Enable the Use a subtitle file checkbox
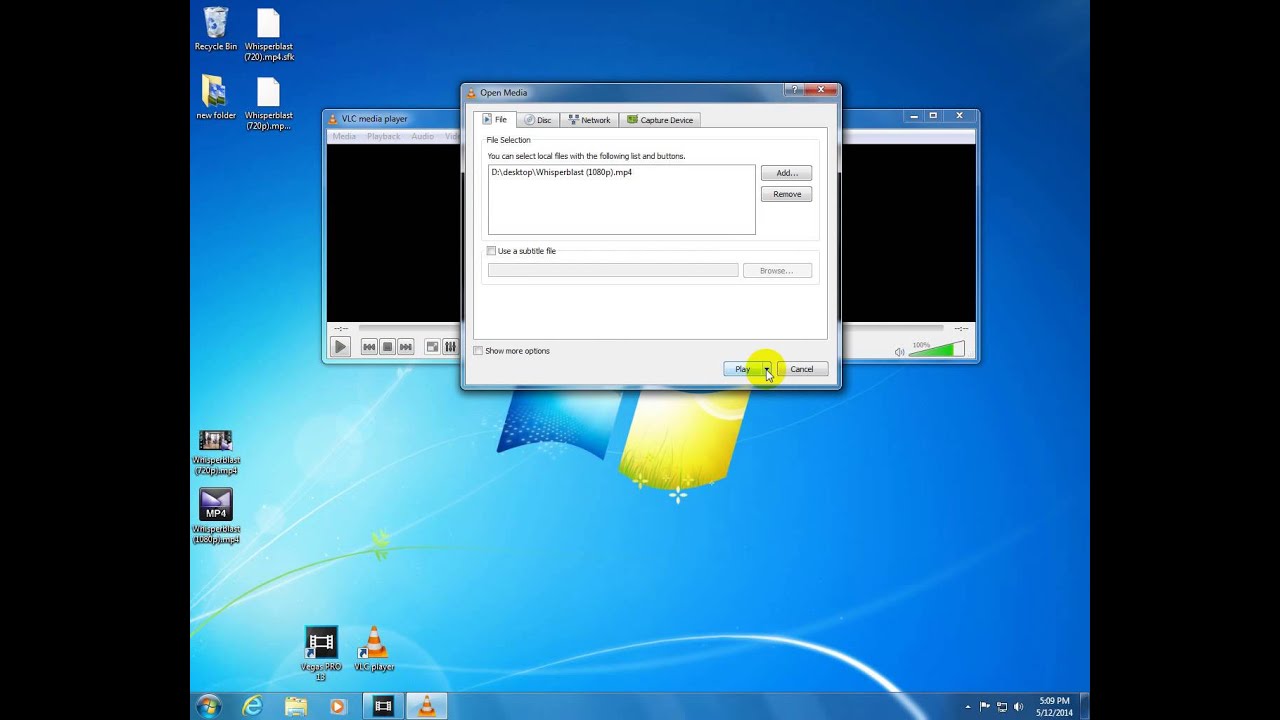This screenshot has width=1280, height=720. 491,251
